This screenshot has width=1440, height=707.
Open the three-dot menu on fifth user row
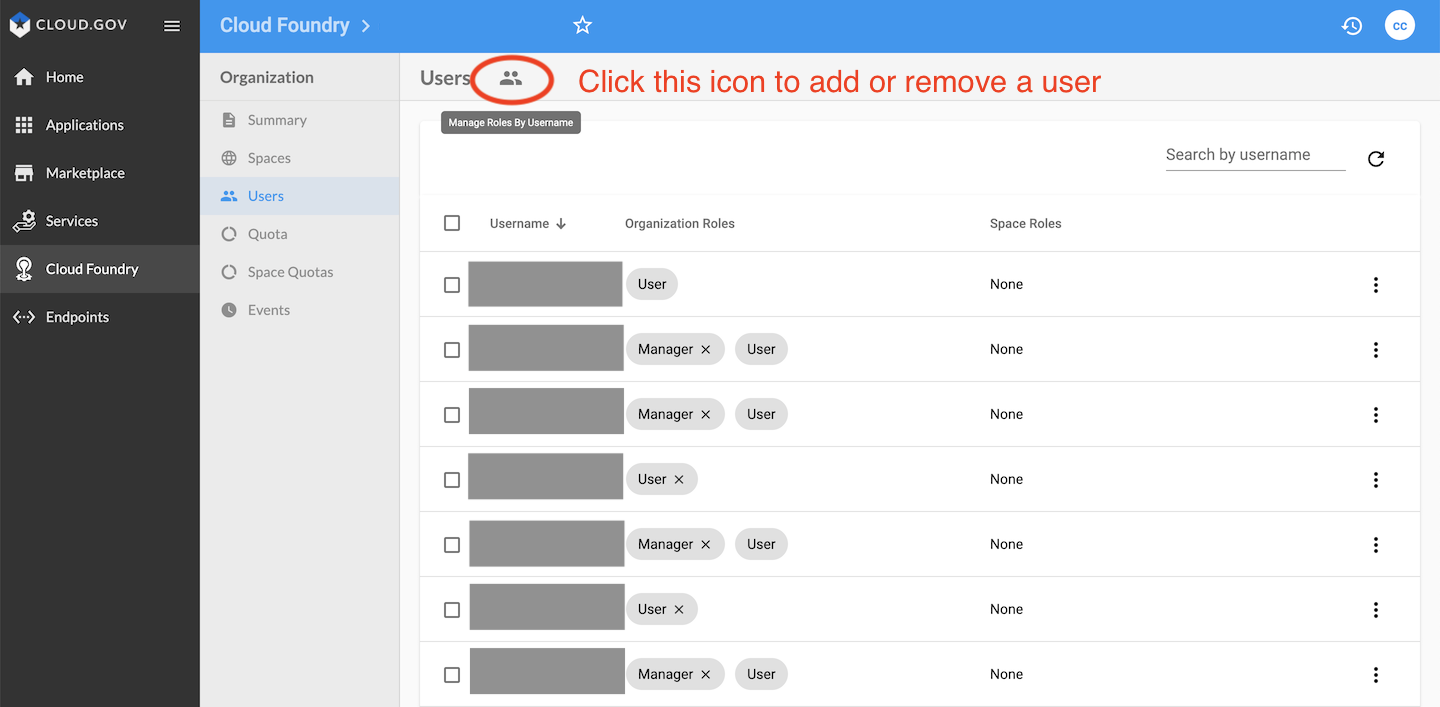(1376, 545)
